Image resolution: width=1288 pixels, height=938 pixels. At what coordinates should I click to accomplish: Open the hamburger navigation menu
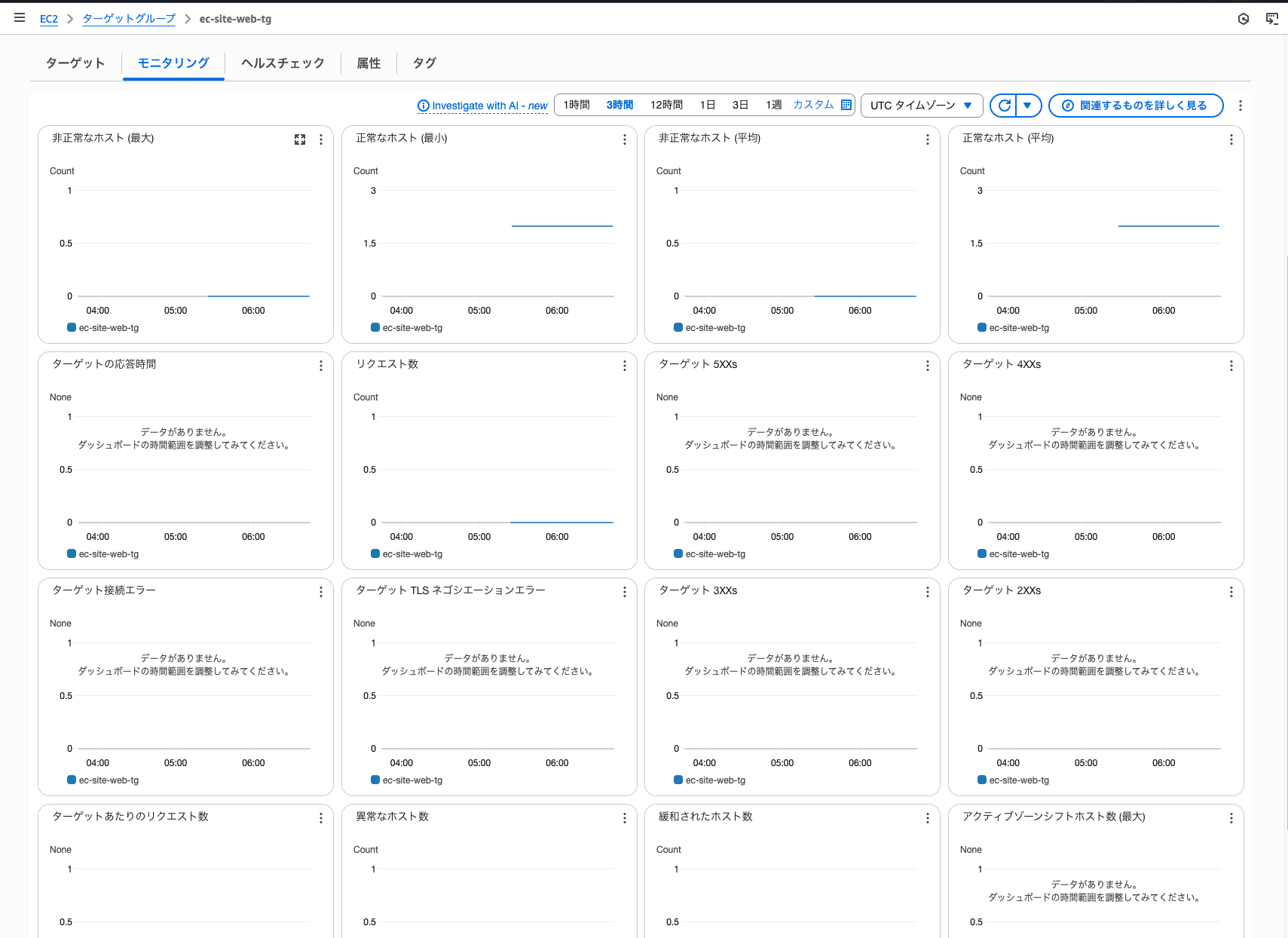(20, 17)
